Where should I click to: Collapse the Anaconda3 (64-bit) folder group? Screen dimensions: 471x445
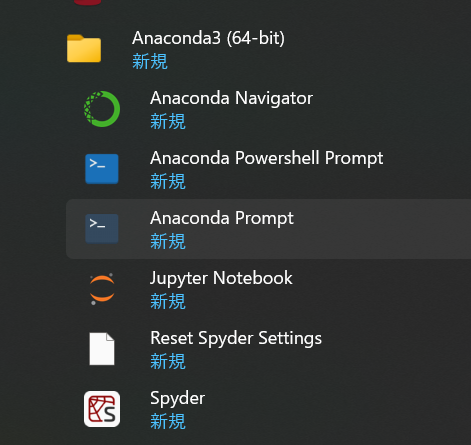(x=268, y=49)
